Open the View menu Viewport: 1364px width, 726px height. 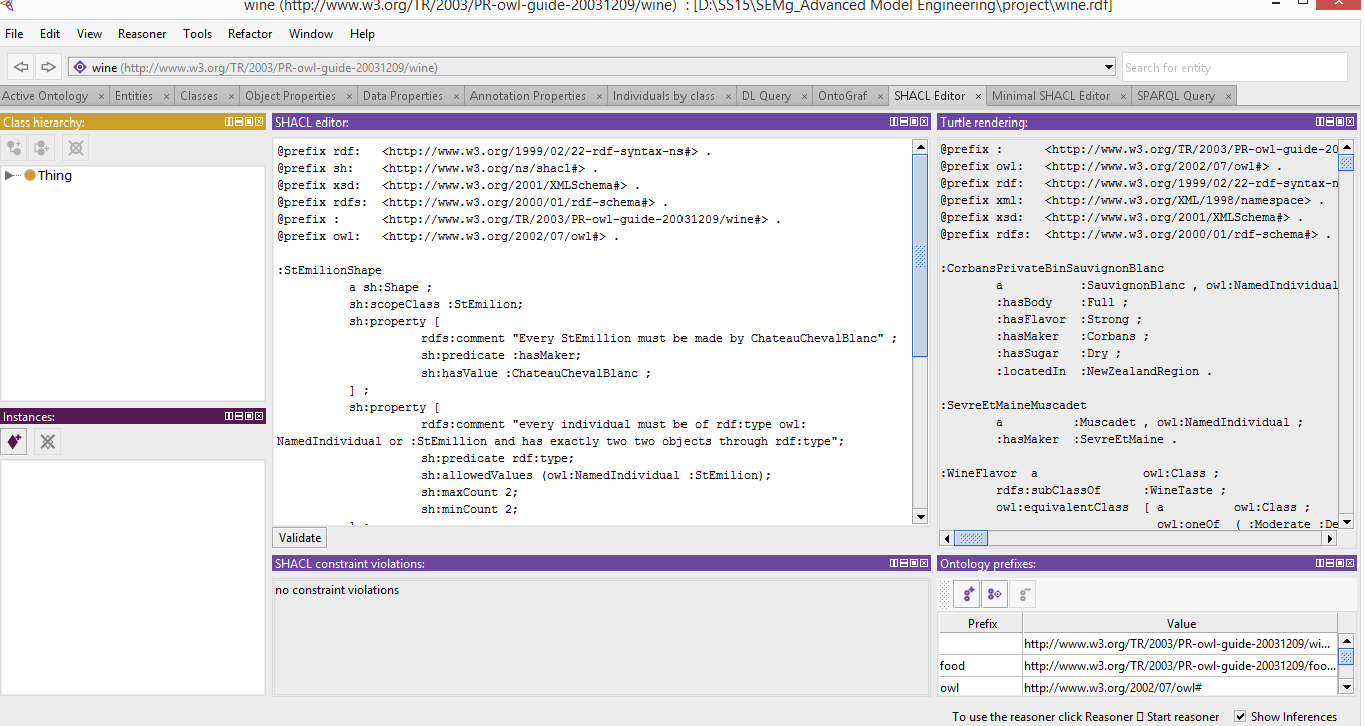[89, 34]
